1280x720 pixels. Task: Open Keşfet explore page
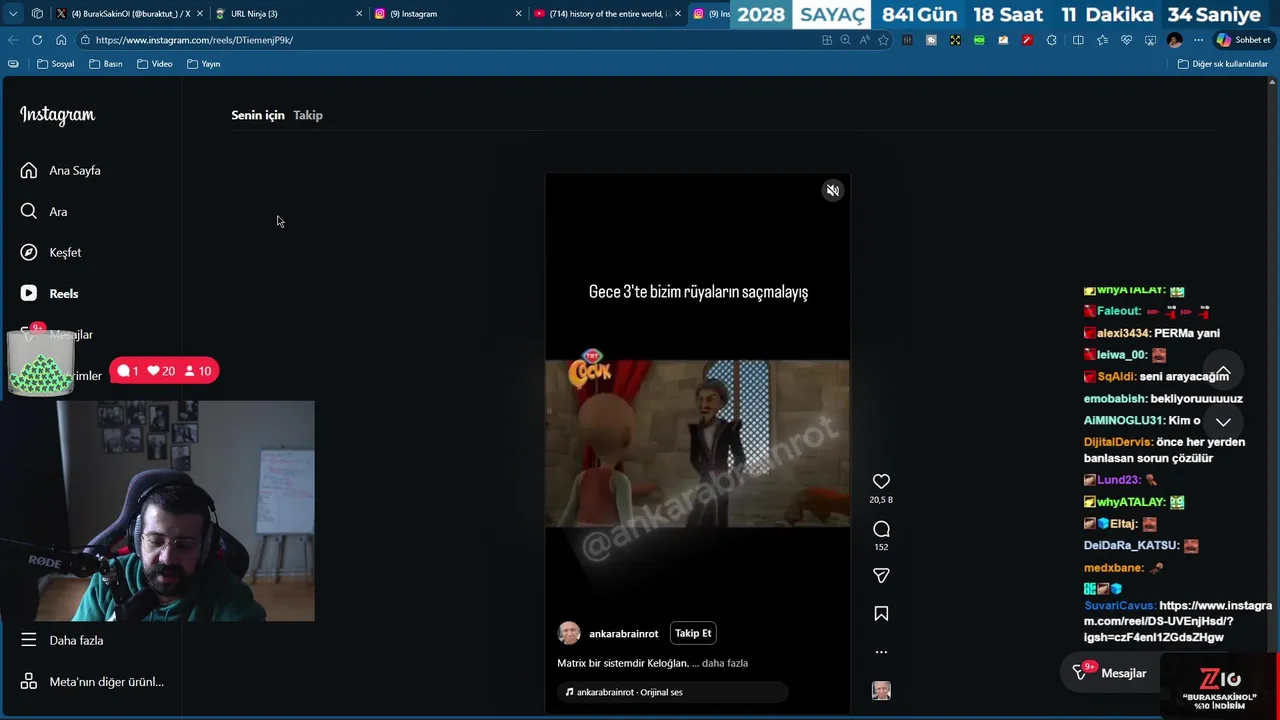[x=51, y=253]
